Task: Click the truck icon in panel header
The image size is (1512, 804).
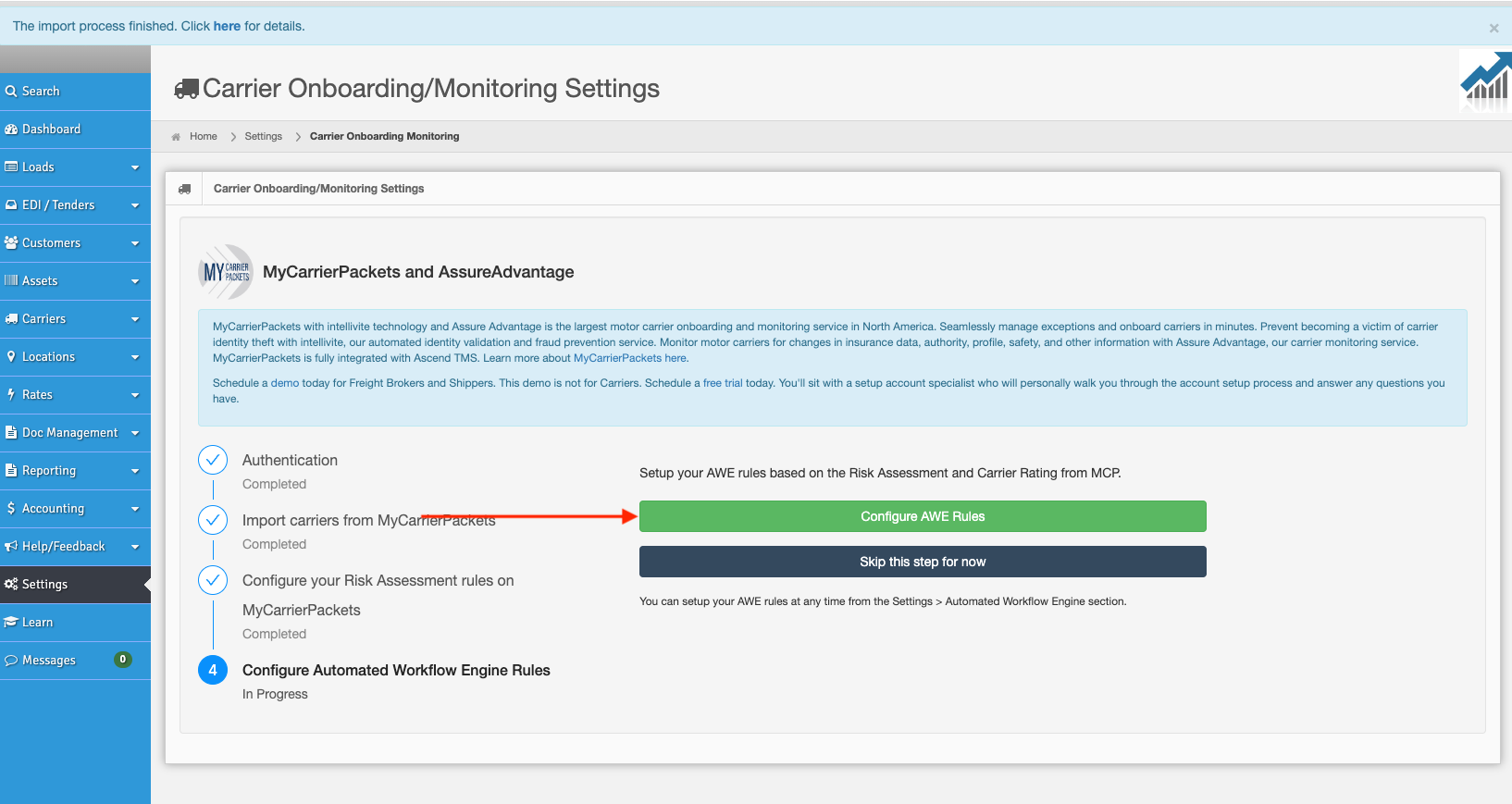Action: coord(185,189)
